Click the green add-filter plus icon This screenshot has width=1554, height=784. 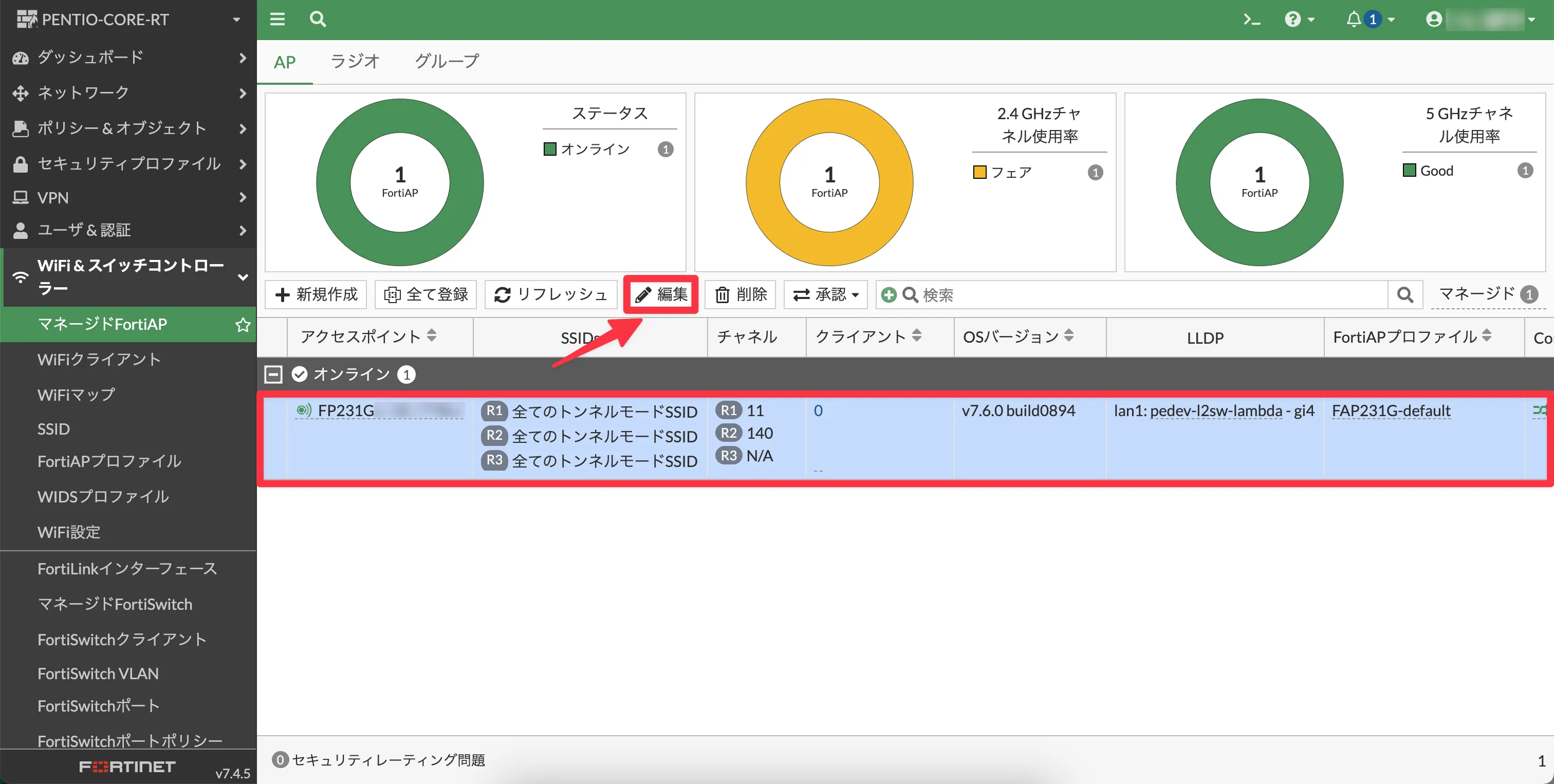click(888, 295)
